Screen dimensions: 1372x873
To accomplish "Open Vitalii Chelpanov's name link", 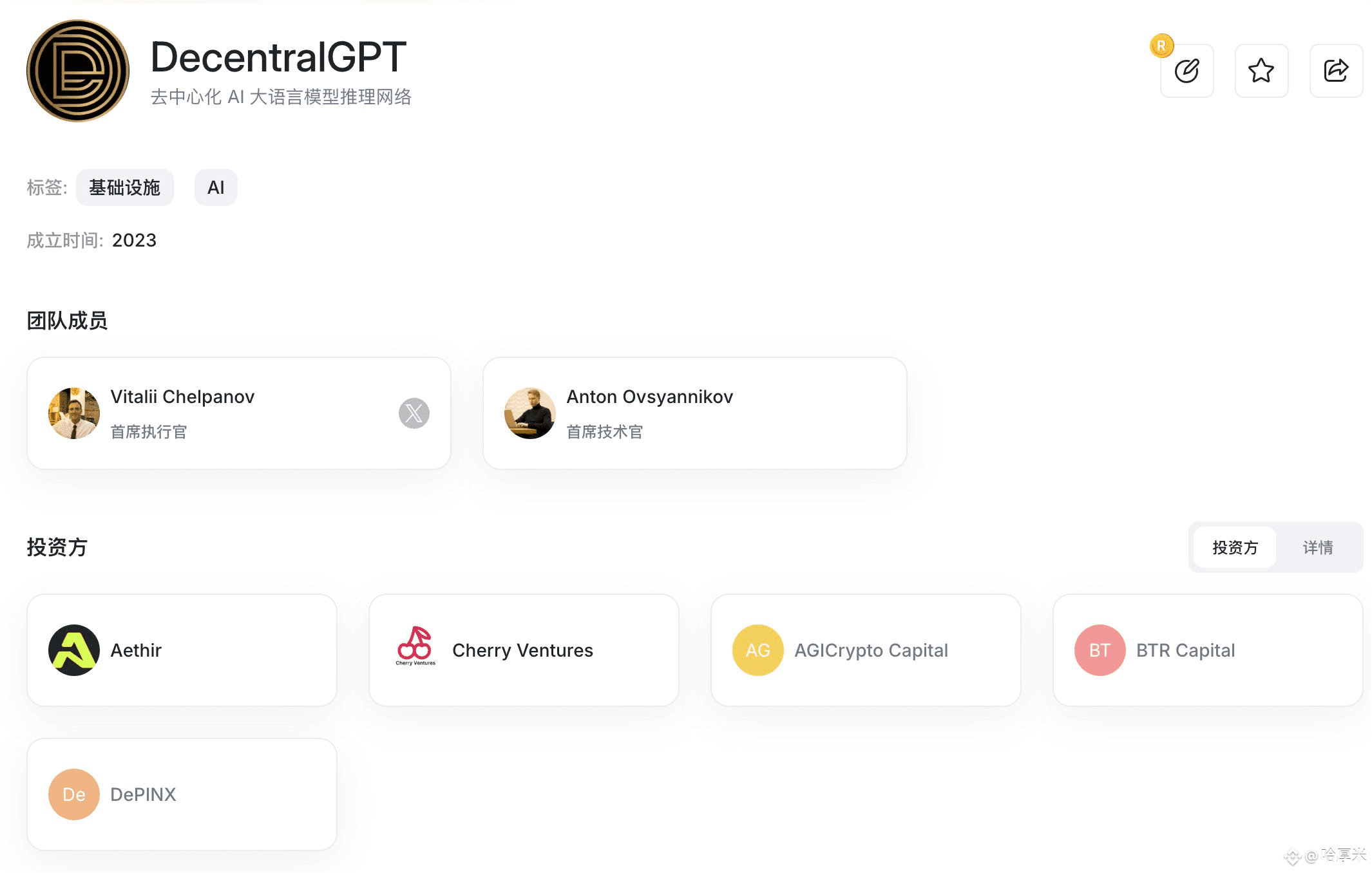I will (182, 397).
